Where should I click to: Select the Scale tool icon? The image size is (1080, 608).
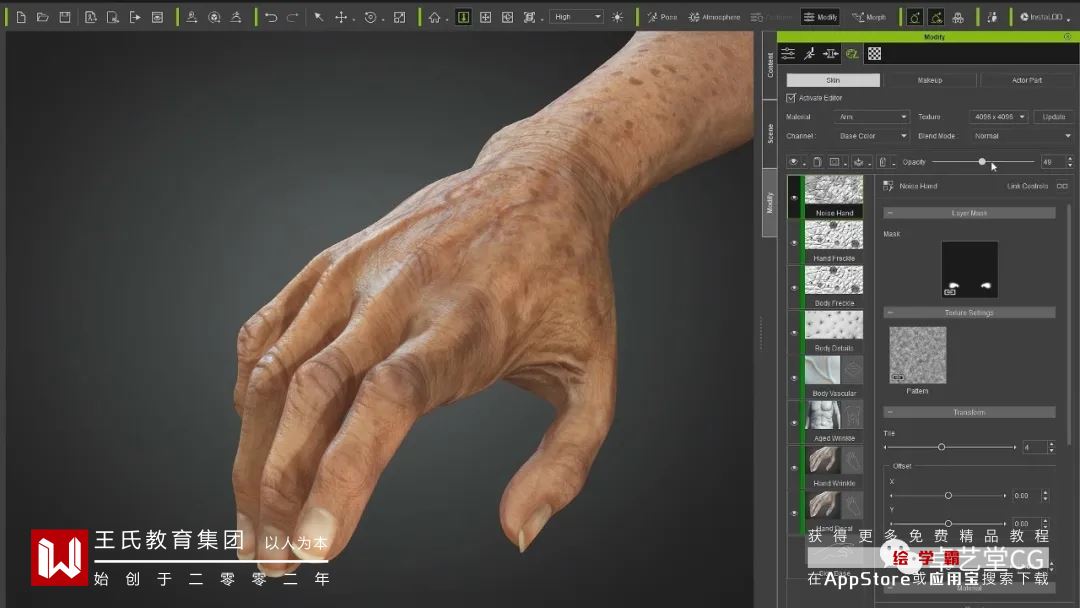point(399,17)
